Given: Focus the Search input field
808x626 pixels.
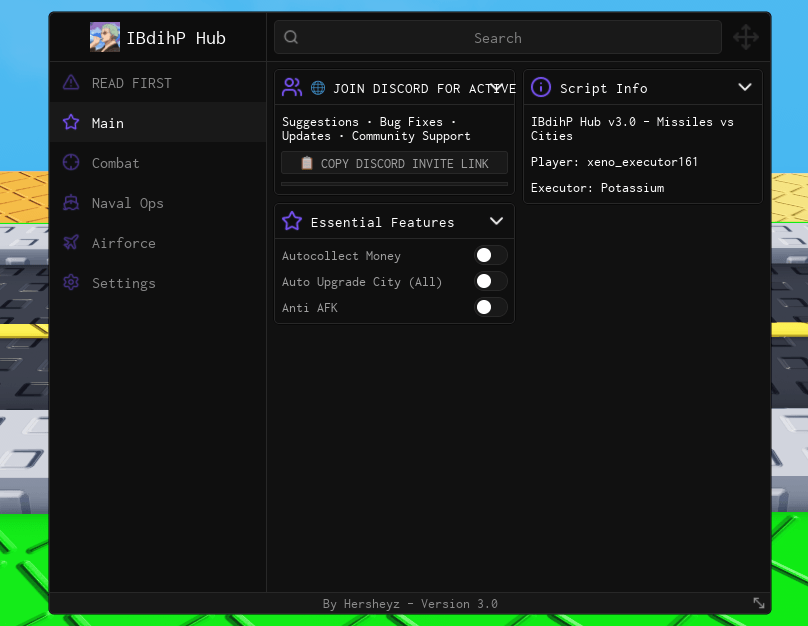Looking at the screenshot, I should (x=498, y=37).
